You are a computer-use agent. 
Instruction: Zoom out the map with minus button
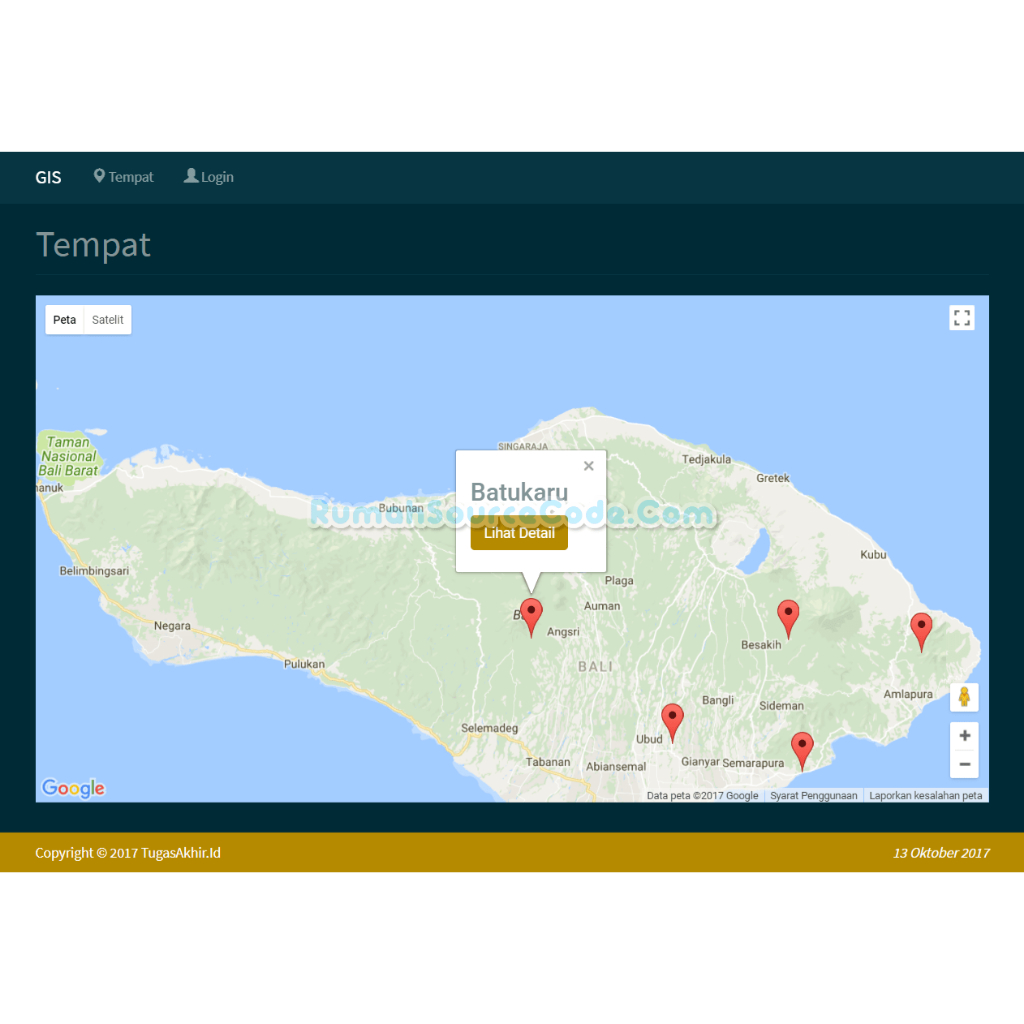pos(965,764)
